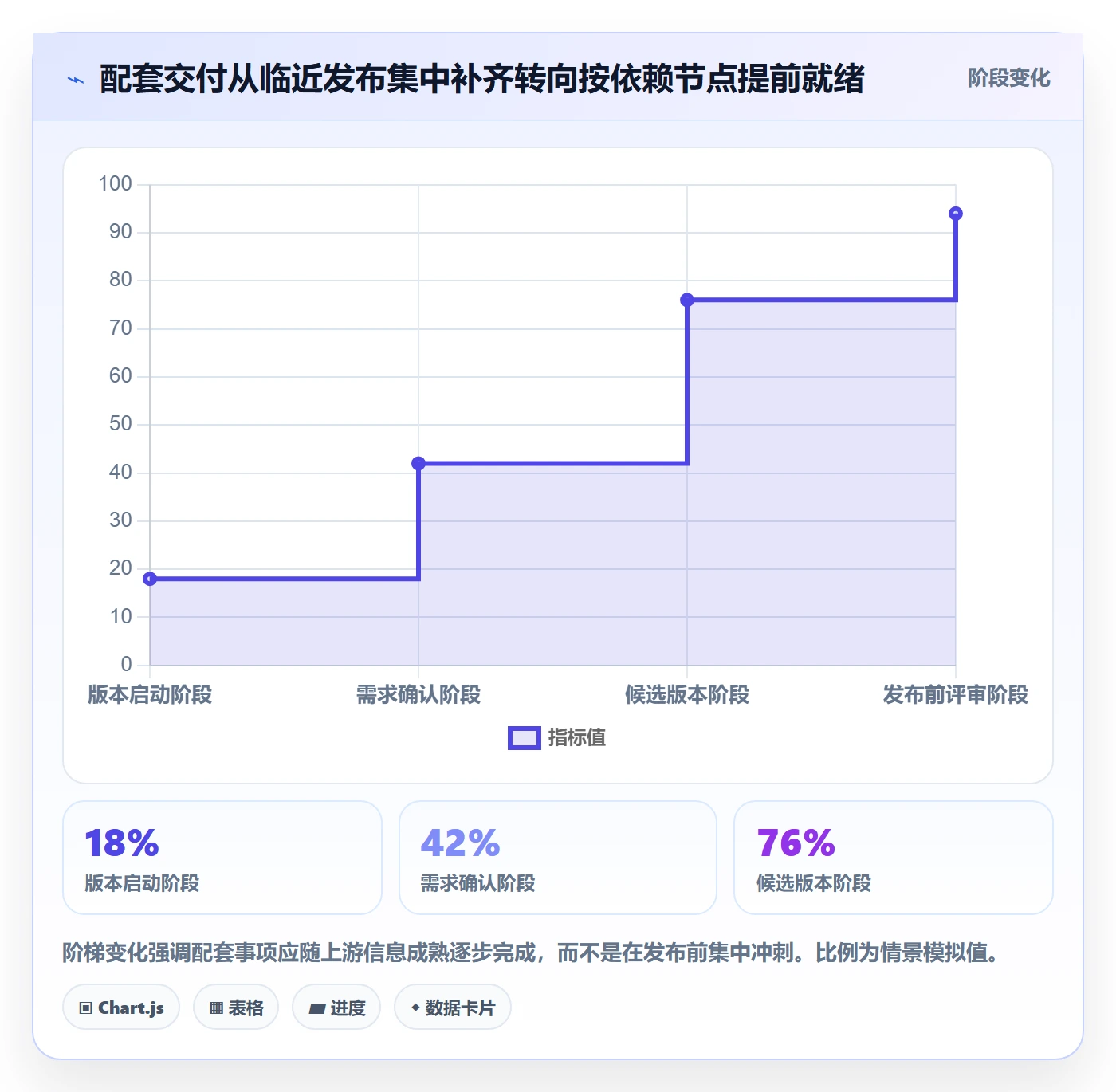Click the x-axis label 候选版本阶段
Image resolution: width=1116 pixels, height=1092 pixels.
(x=687, y=695)
